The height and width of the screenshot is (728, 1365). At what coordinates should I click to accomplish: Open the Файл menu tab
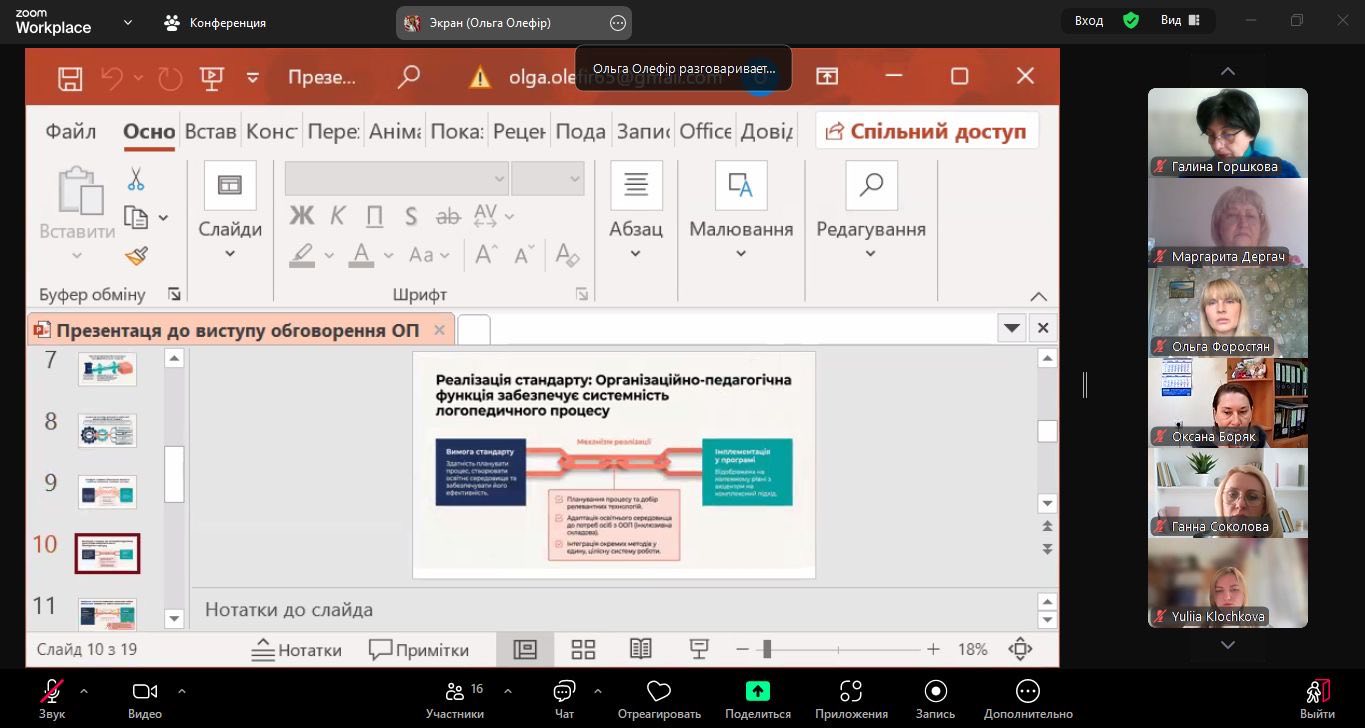tap(71, 131)
